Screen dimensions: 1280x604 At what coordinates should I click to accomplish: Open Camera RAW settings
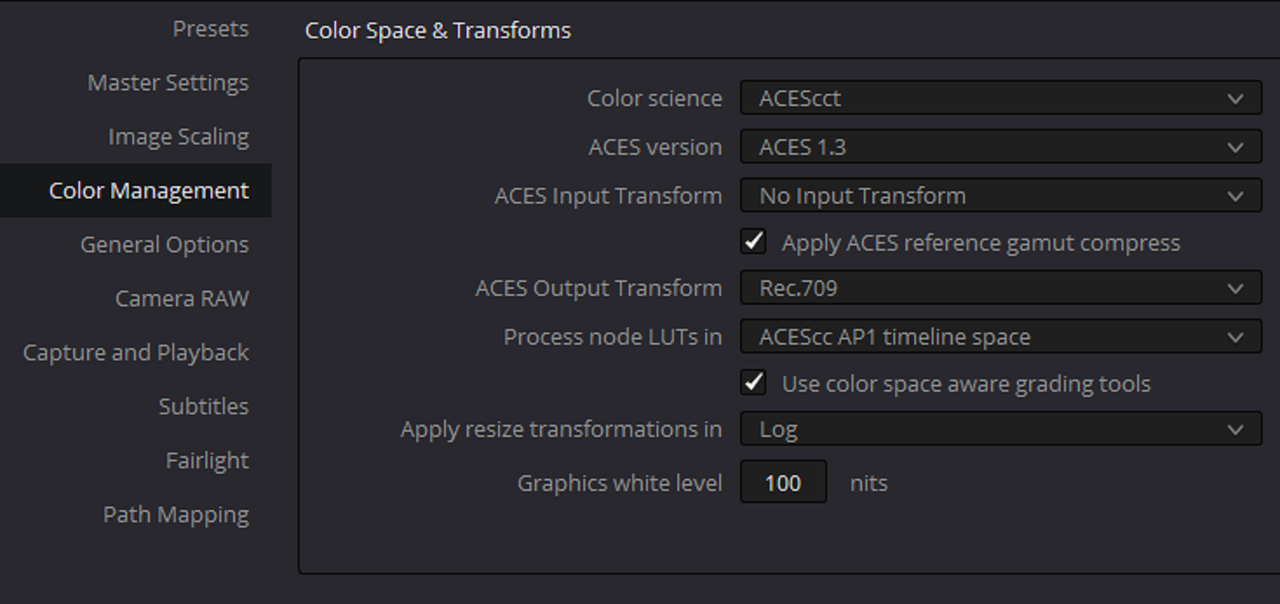(182, 299)
